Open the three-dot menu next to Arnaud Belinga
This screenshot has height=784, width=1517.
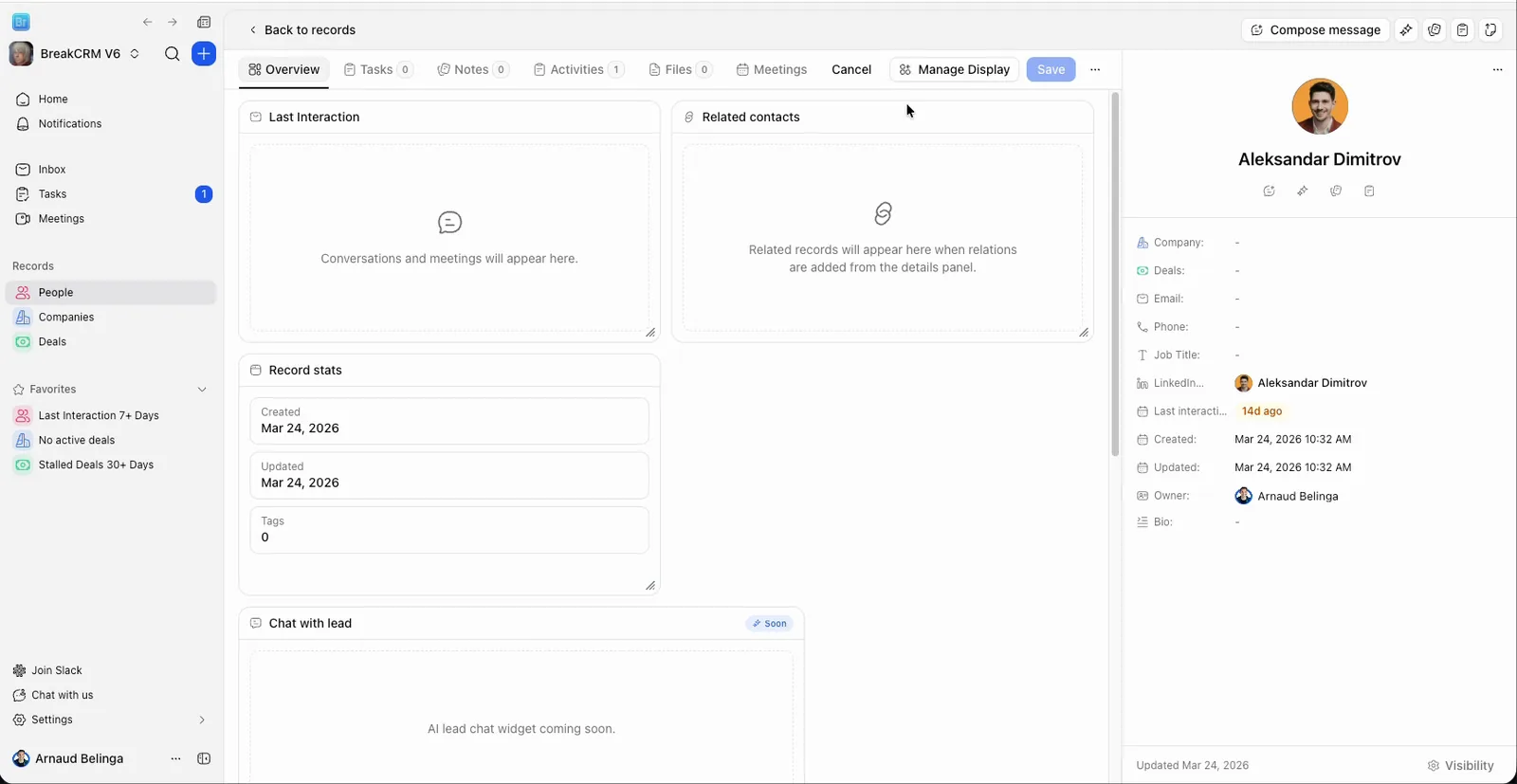pyautogui.click(x=175, y=758)
